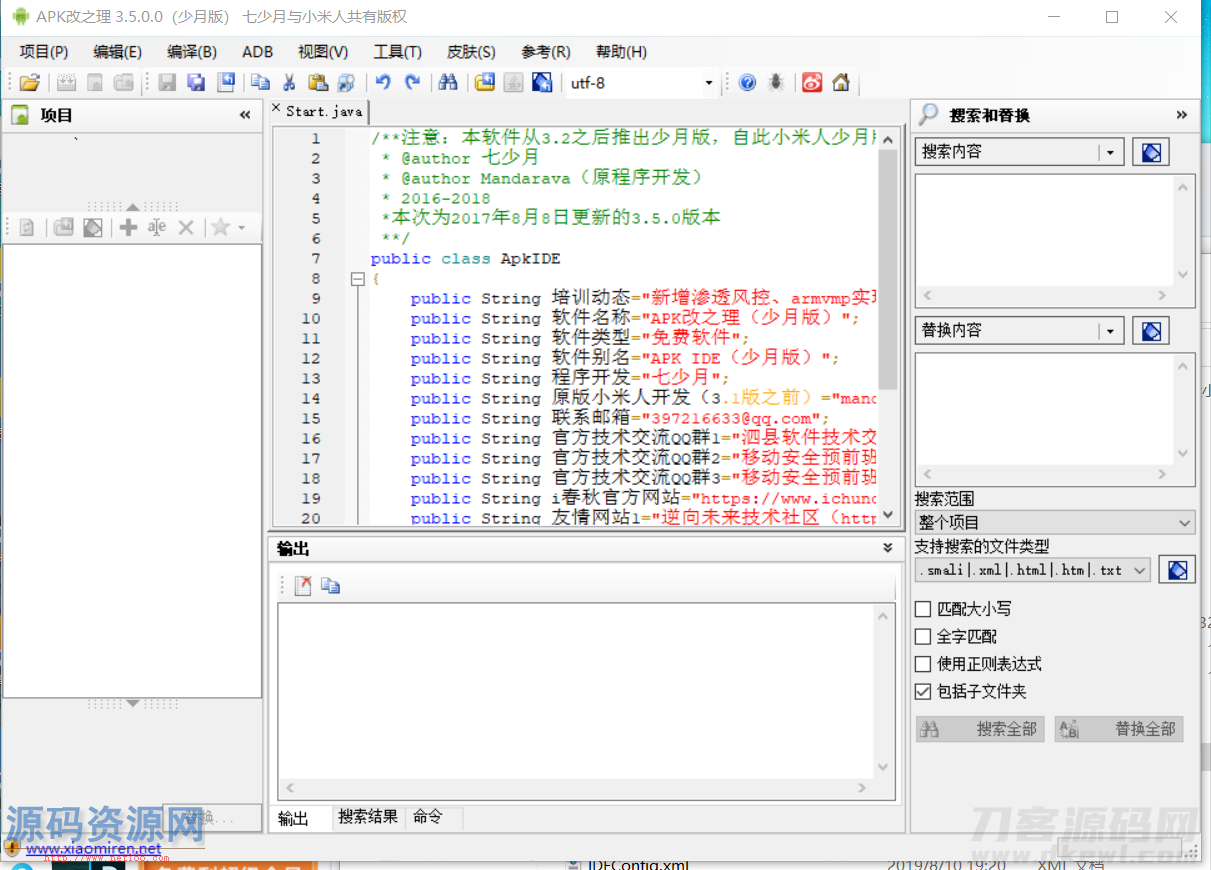Collapse the 项目 panel with double chevron
Viewport: 1211px width, 870px height.
[x=245, y=116]
